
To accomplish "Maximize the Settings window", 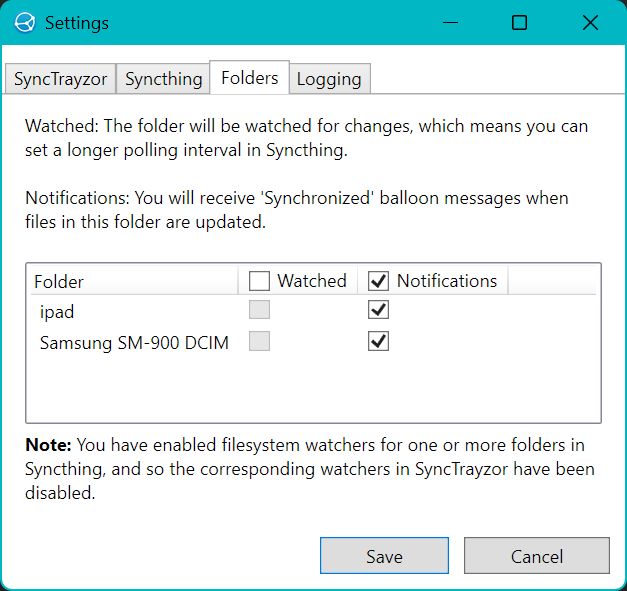I will coord(519,22).
